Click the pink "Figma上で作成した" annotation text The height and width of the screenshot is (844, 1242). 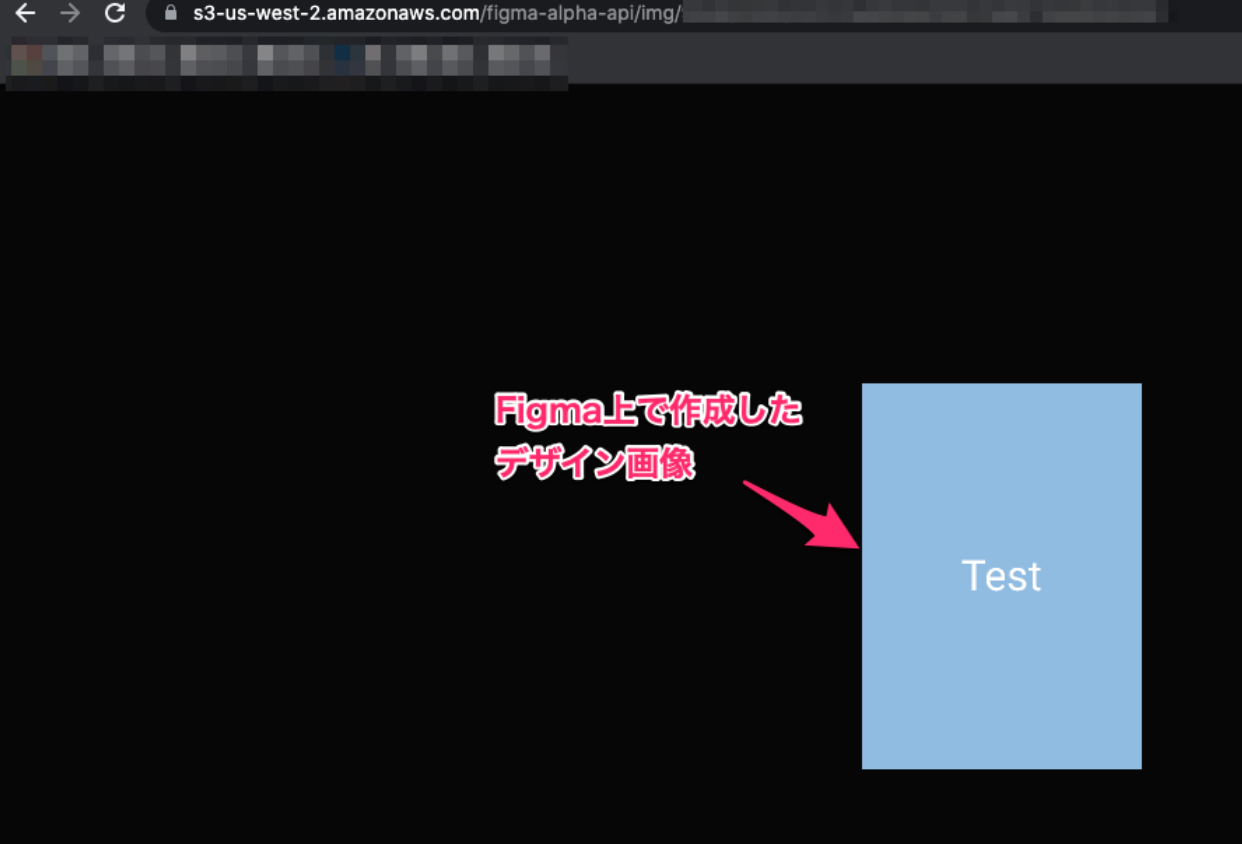pos(649,411)
